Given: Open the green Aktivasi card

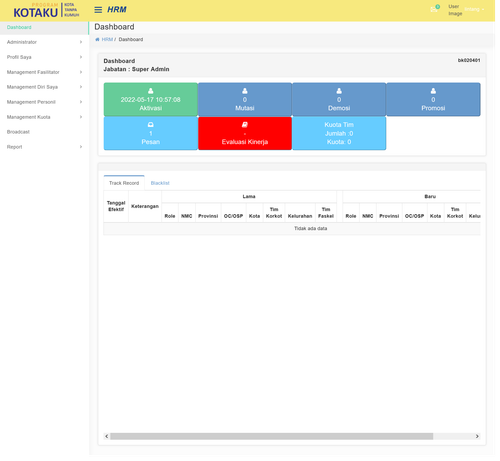Looking at the screenshot, I should tap(152, 100).
